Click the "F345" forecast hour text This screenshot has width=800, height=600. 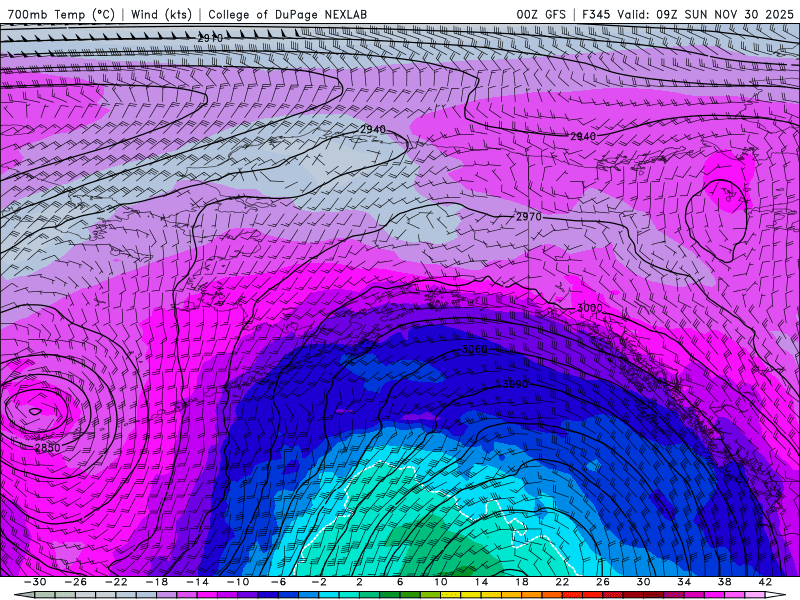[x=595, y=14]
